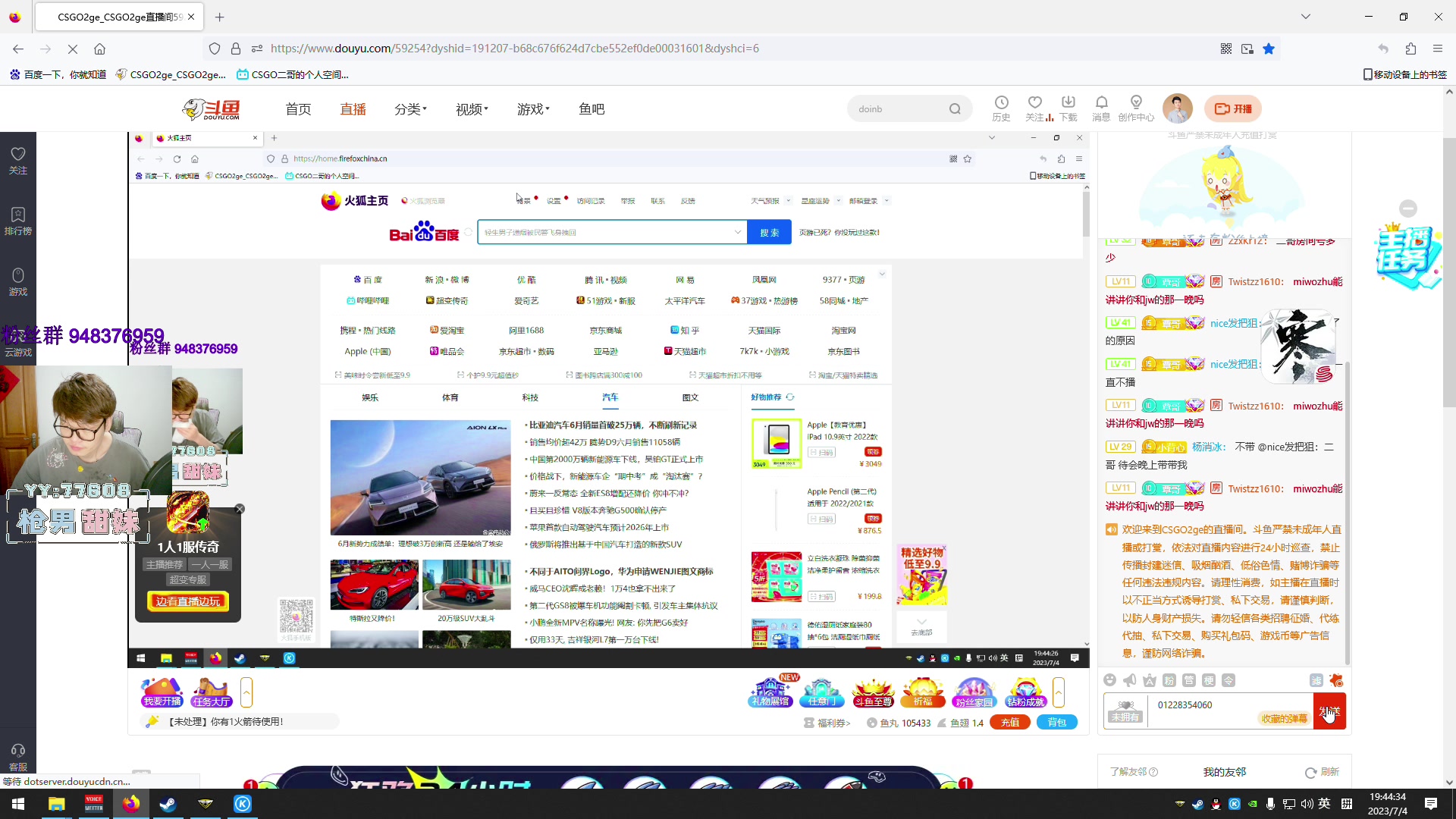Click the 管 chat toolbar icon
1456x819 pixels.
click(1189, 680)
